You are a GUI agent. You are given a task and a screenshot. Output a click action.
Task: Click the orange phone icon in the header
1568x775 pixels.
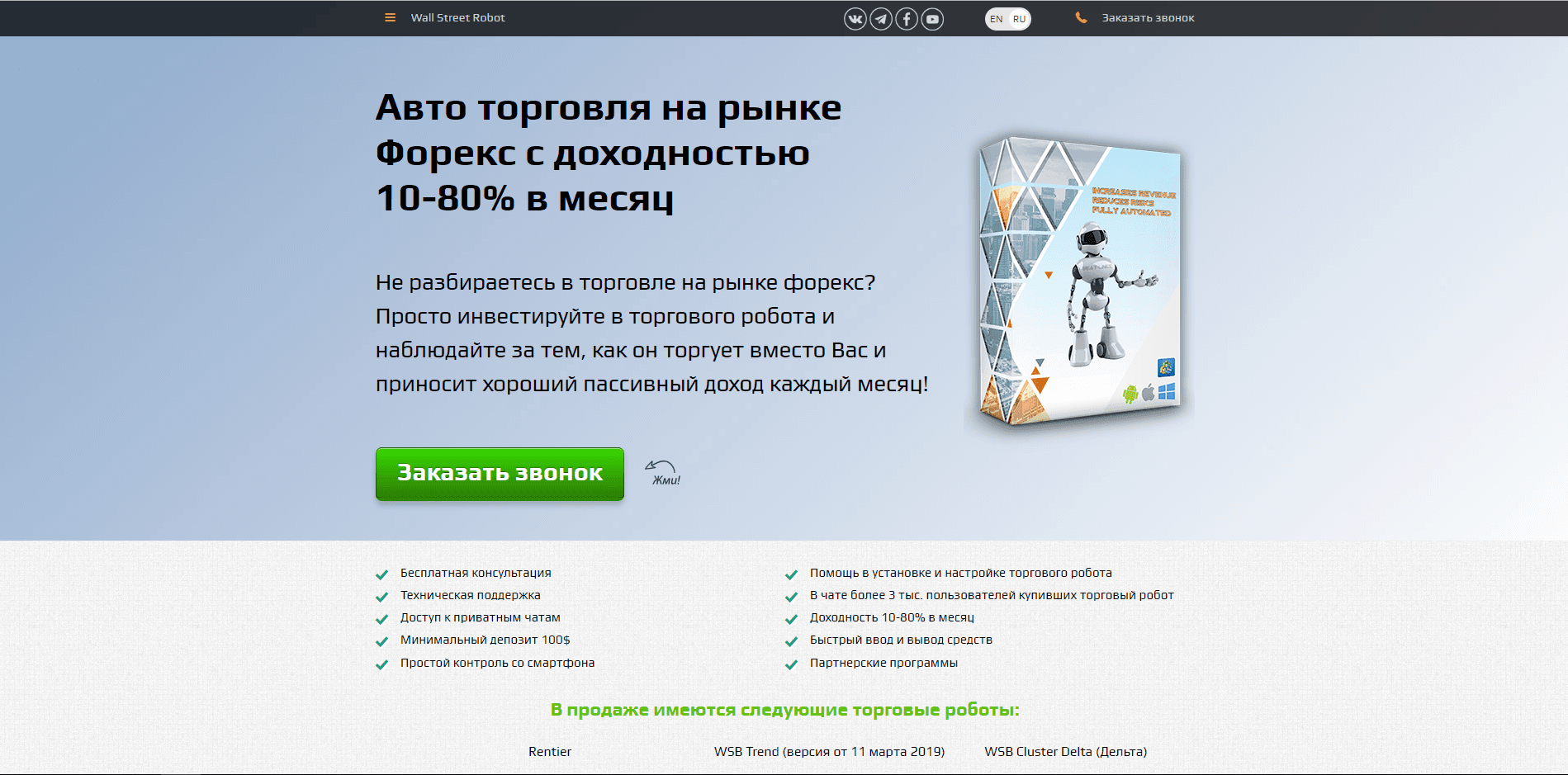1081,17
